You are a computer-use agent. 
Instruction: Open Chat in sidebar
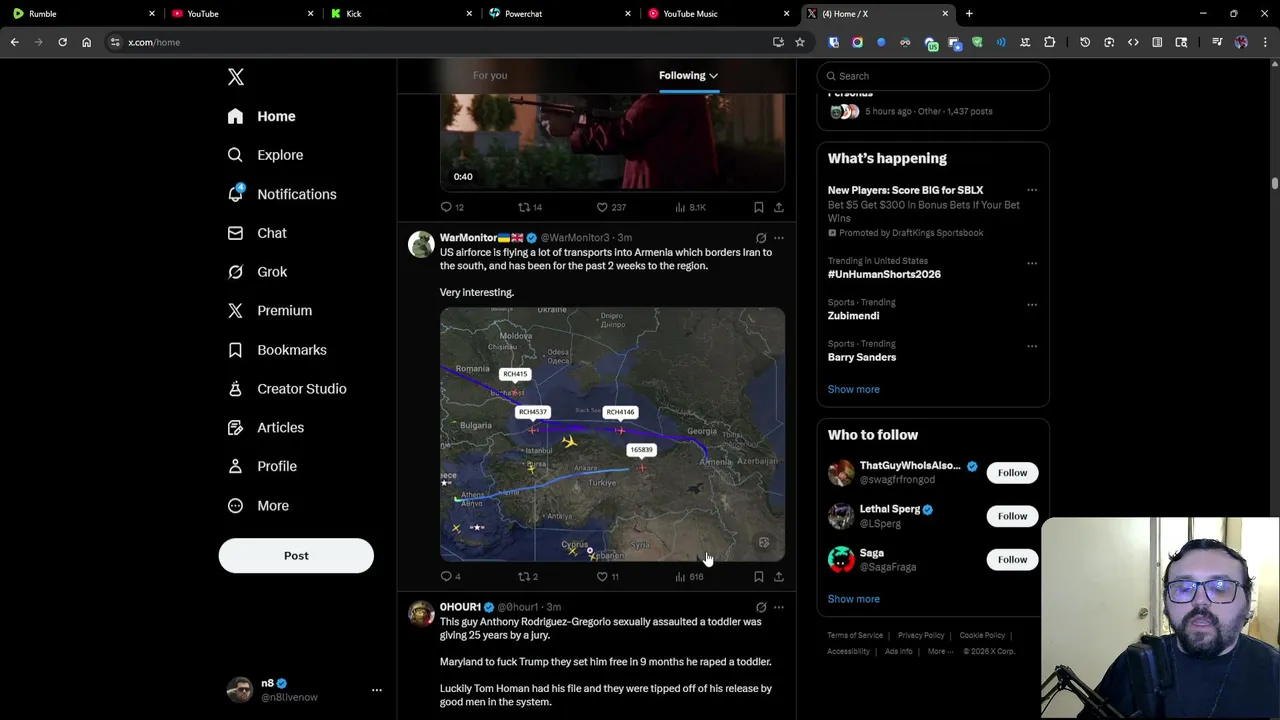[x=257, y=233]
